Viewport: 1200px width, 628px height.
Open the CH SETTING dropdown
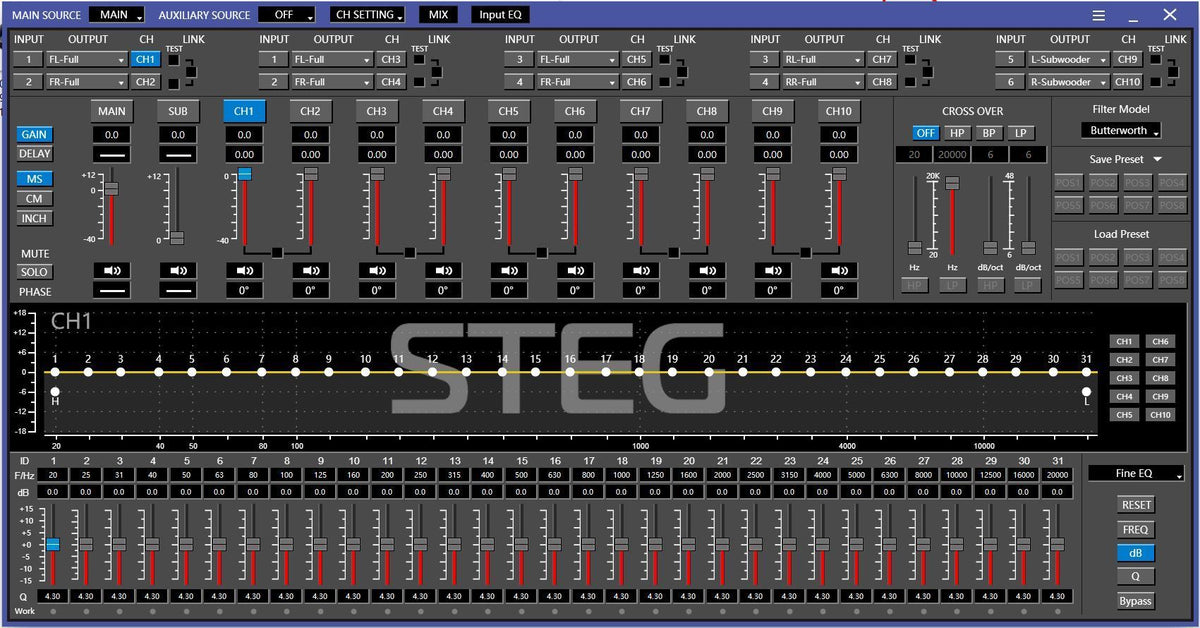[x=368, y=15]
